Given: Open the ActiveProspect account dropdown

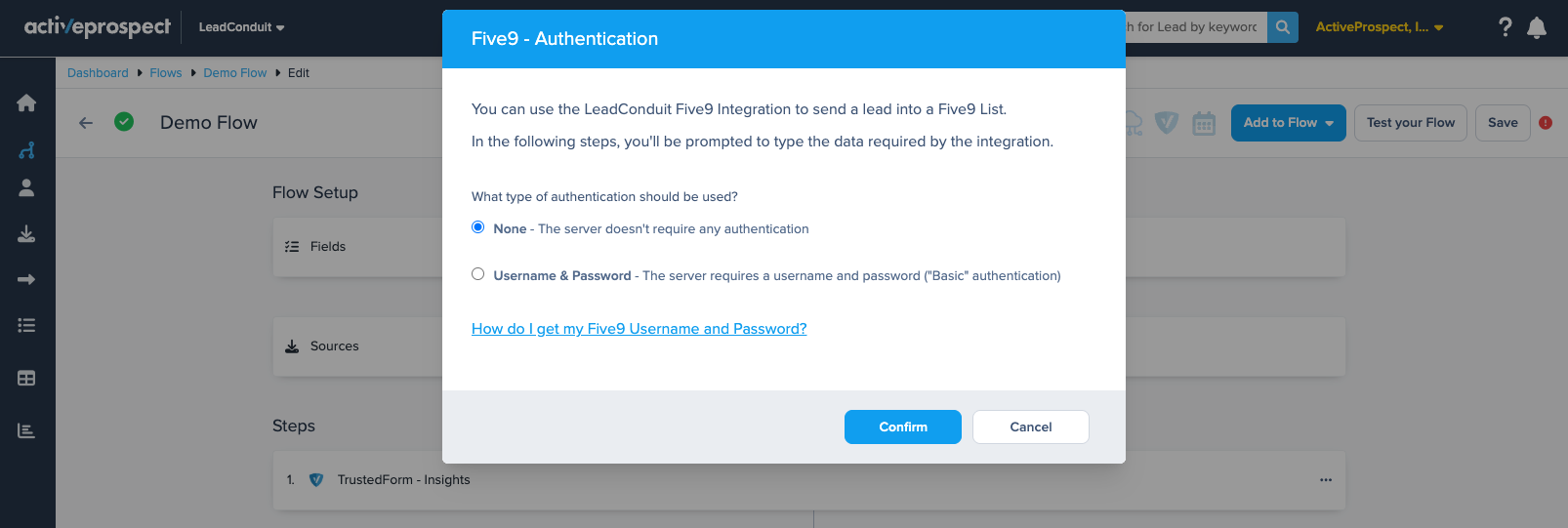Looking at the screenshot, I should coord(1380,27).
